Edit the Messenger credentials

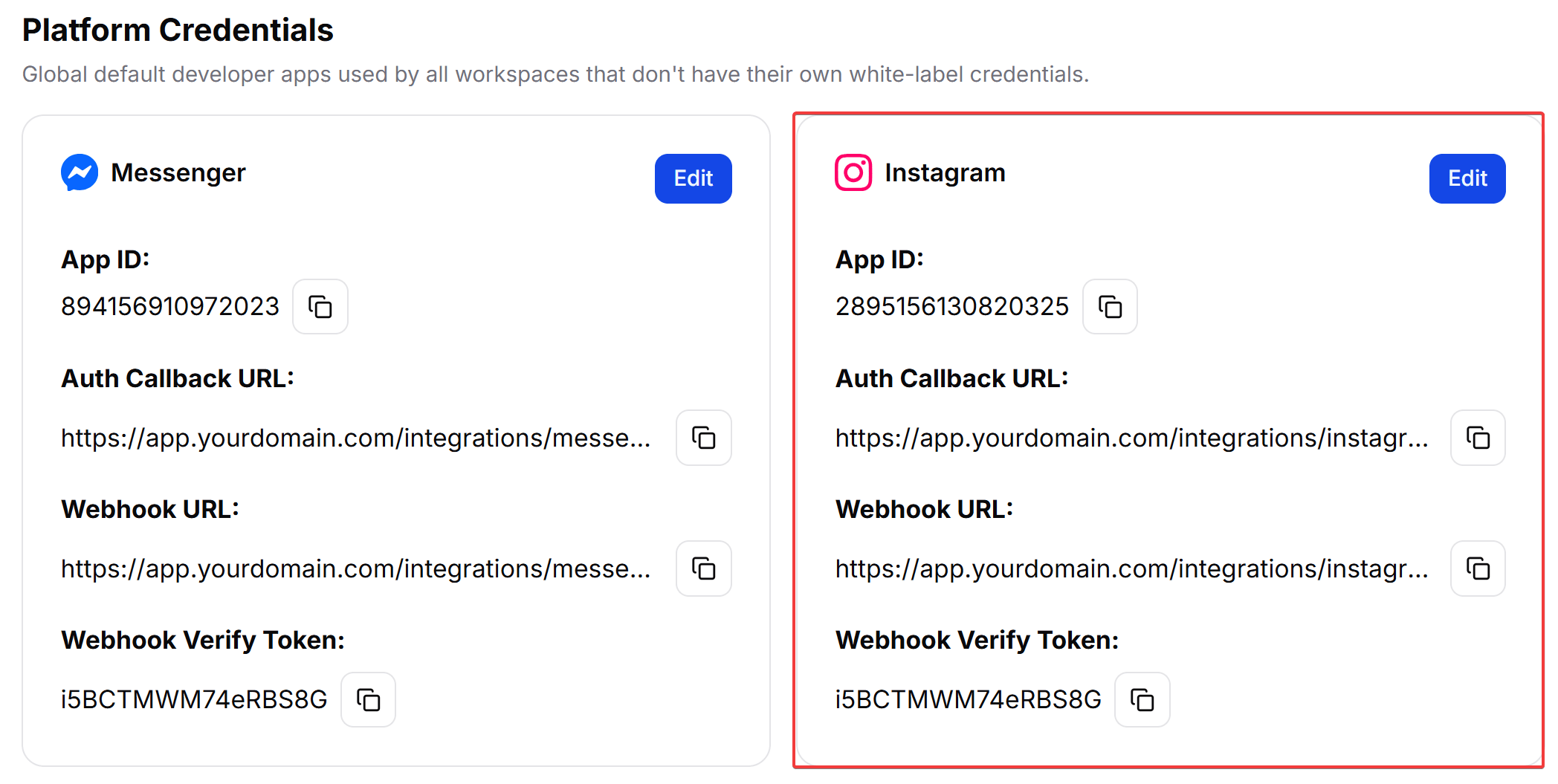[694, 178]
